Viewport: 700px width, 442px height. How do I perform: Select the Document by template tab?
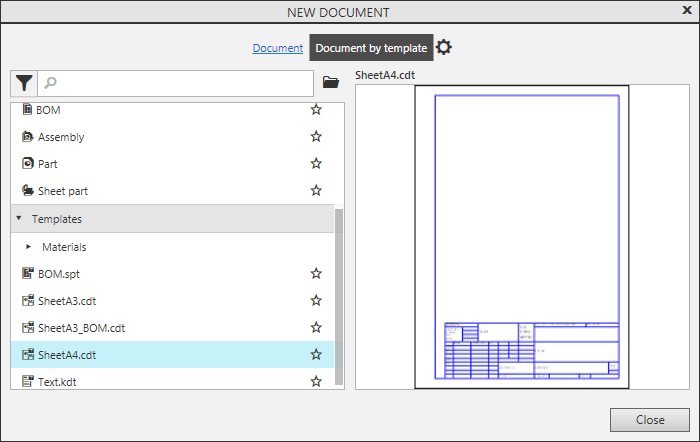[x=371, y=48]
